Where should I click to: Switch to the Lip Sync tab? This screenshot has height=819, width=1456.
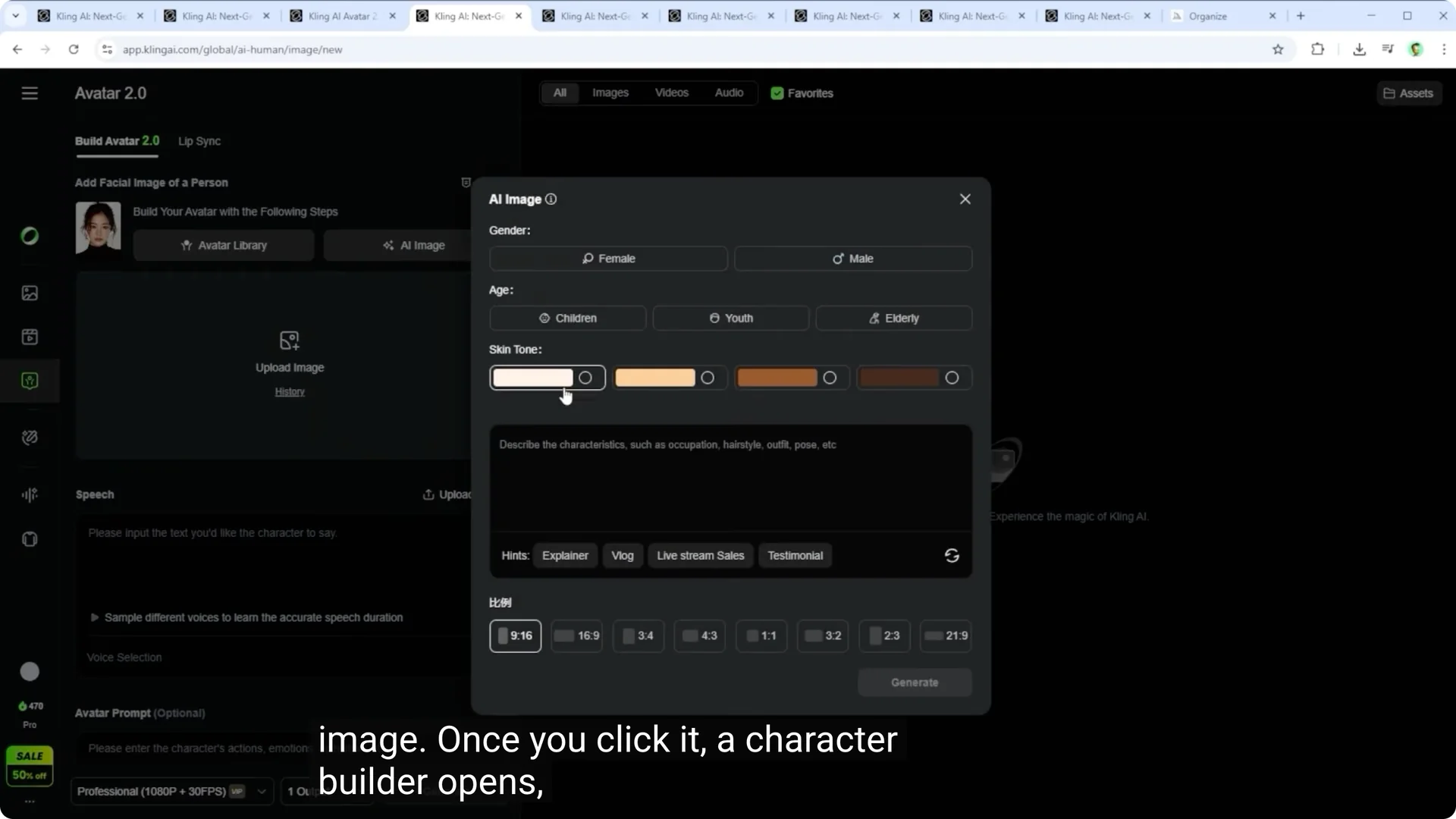coord(199,141)
